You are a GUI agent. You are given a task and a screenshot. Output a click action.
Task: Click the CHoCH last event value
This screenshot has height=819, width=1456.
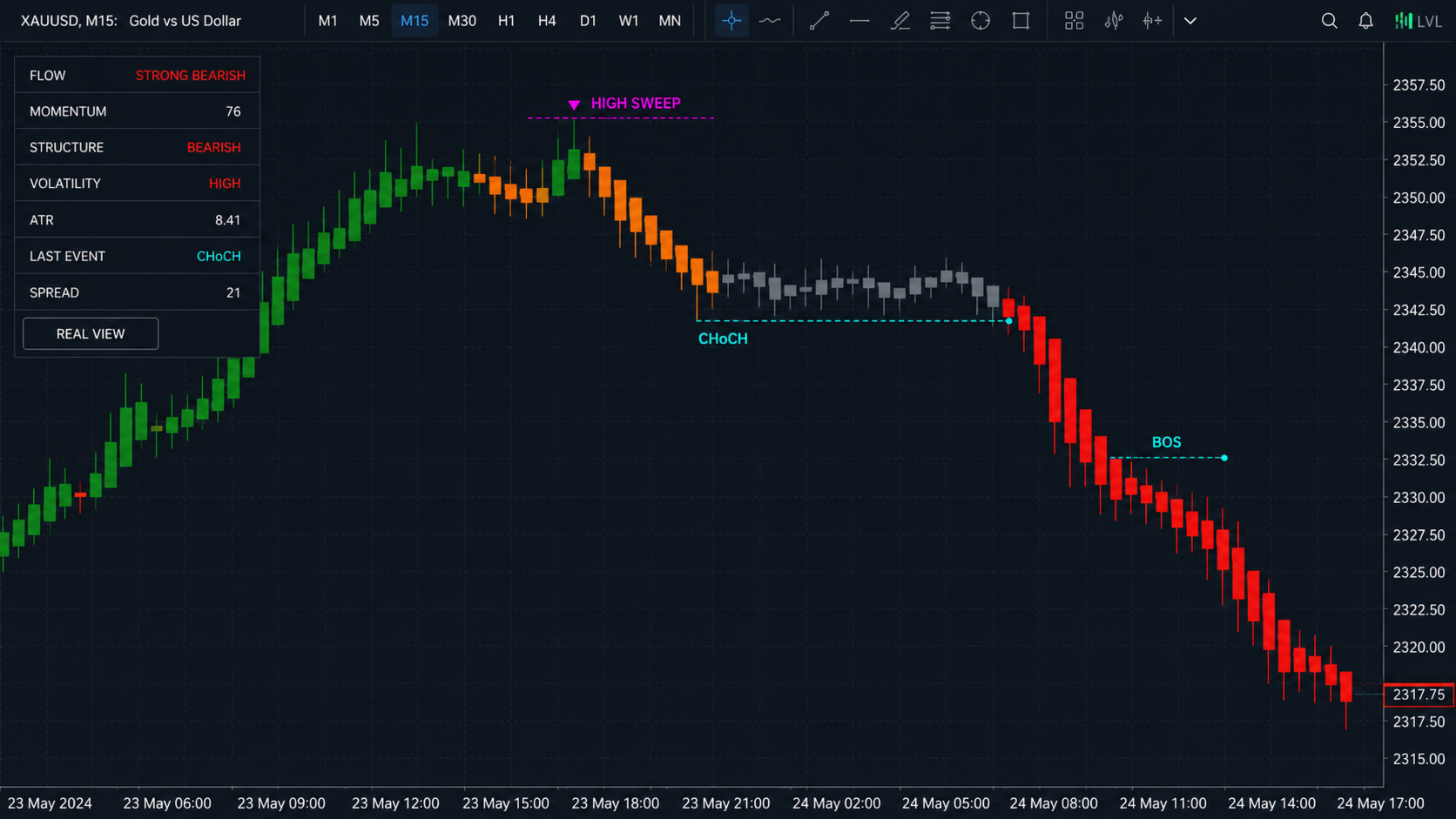pos(219,257)
